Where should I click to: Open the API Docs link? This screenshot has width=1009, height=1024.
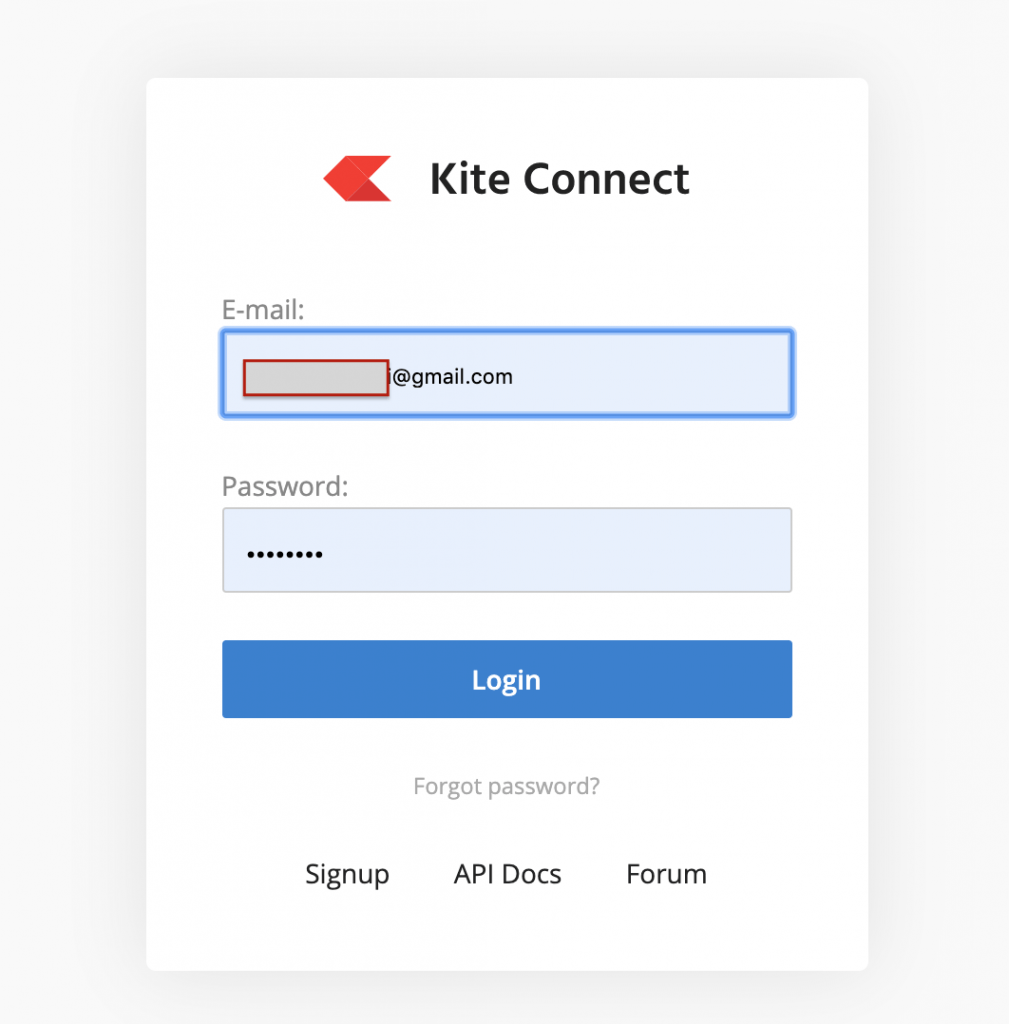507,874
